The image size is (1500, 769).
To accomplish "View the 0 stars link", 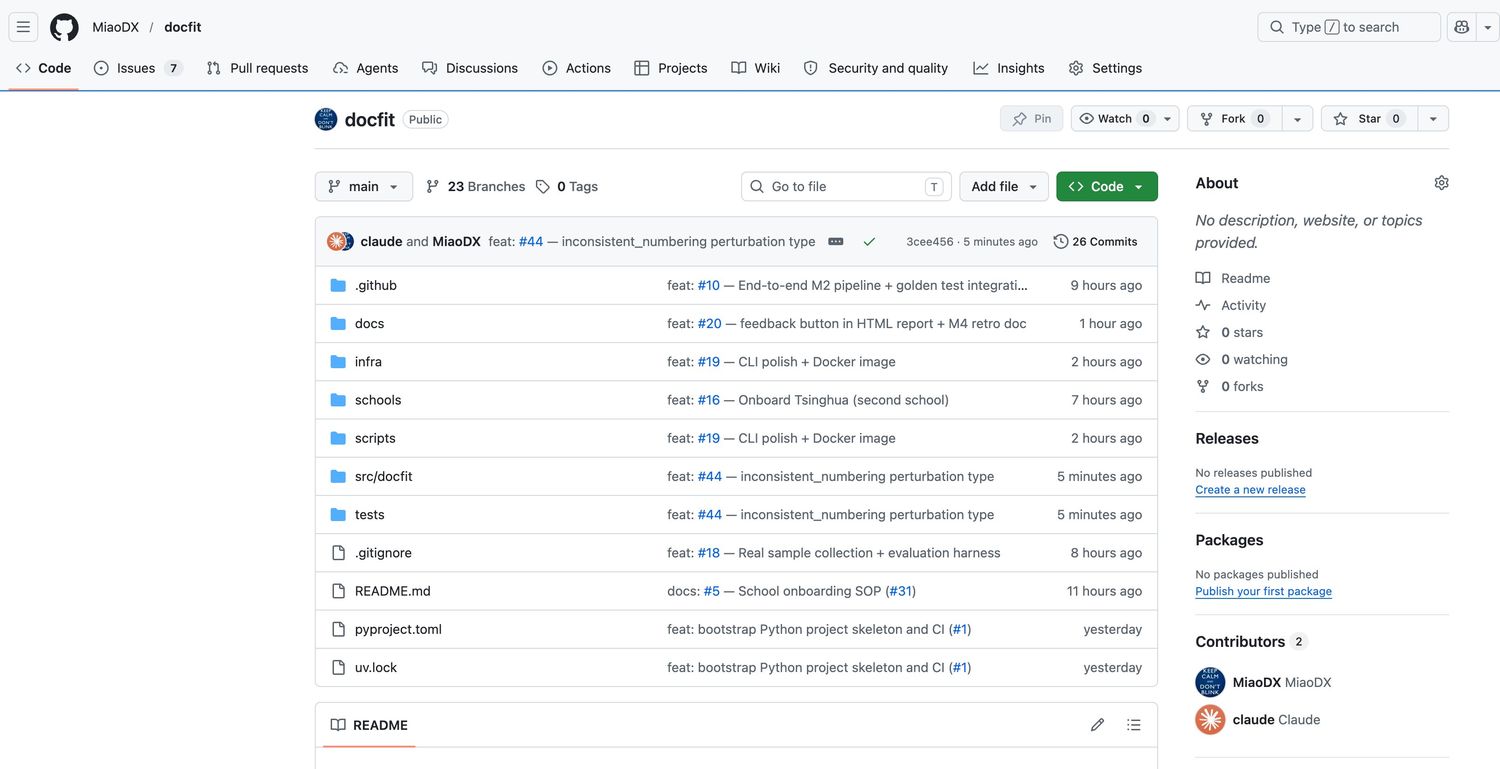I will click(1242, 332).
